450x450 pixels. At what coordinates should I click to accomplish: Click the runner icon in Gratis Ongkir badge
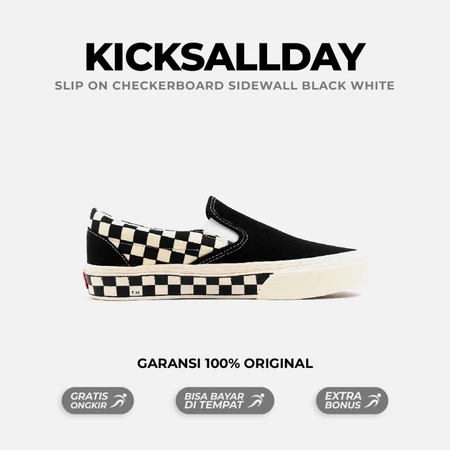pos(119,400)
